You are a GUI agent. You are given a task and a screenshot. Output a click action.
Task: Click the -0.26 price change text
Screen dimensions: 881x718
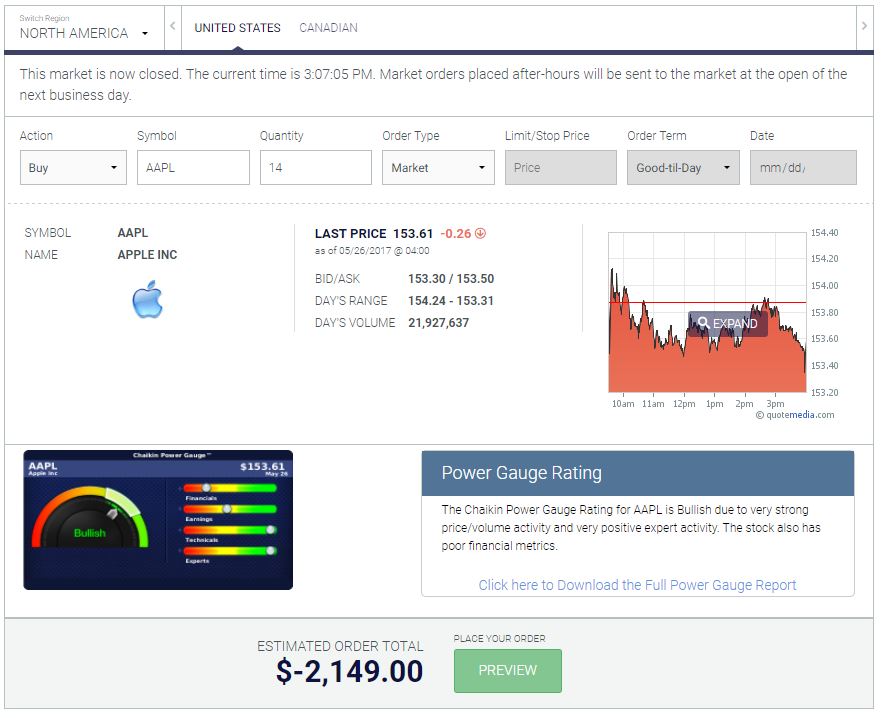click(x=456, y=234)
